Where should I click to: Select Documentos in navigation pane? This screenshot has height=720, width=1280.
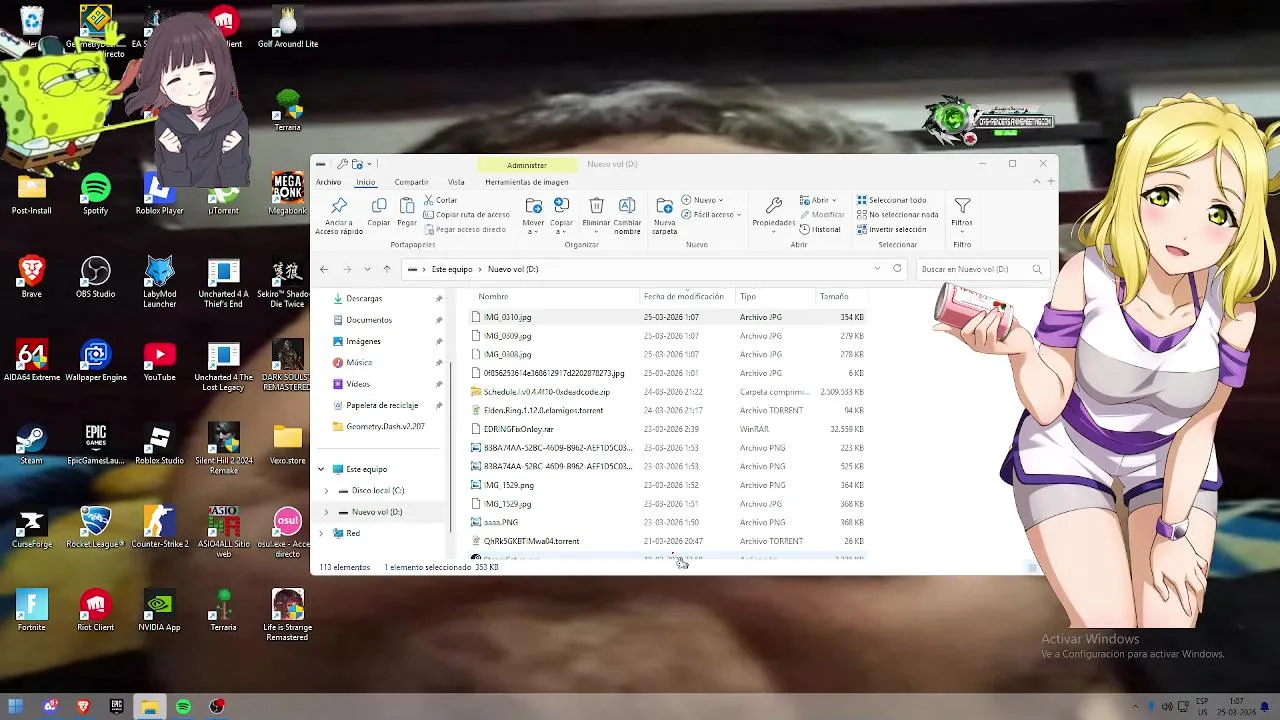pos(369,320)
